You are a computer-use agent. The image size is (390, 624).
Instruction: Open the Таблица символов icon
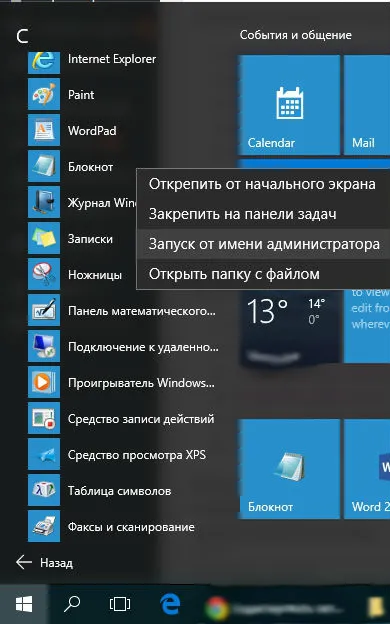pyautogui.click(x=44, y=490)
